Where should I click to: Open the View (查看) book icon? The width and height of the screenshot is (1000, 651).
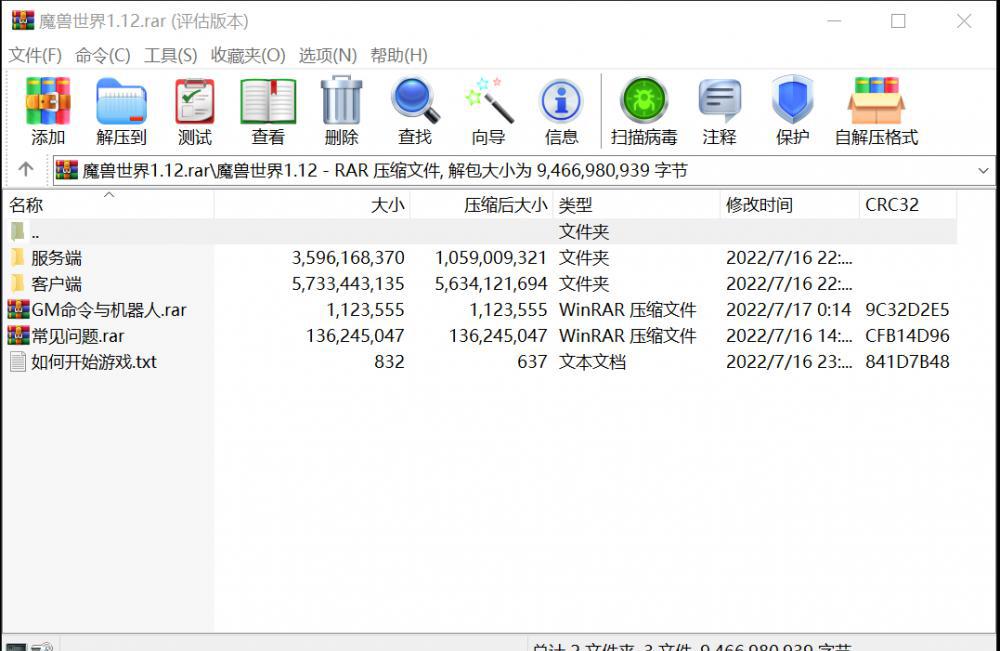coord(268,100)
